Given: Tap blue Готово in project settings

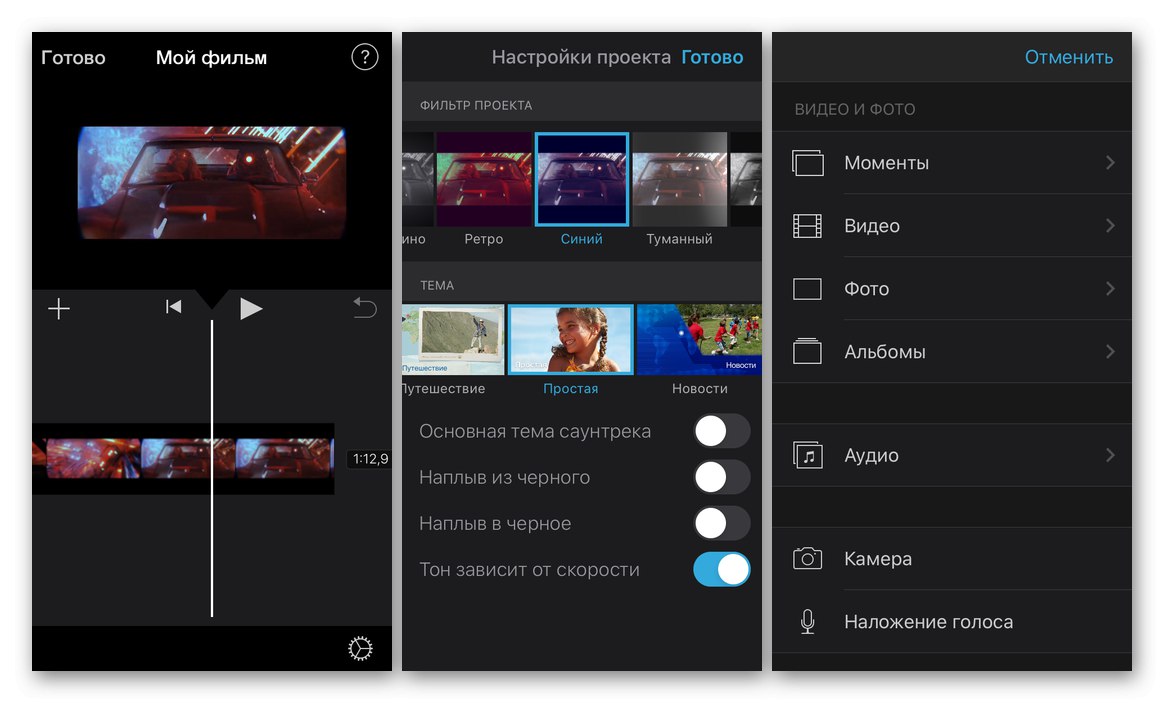Looking at the screenshot, I should 712,57.
